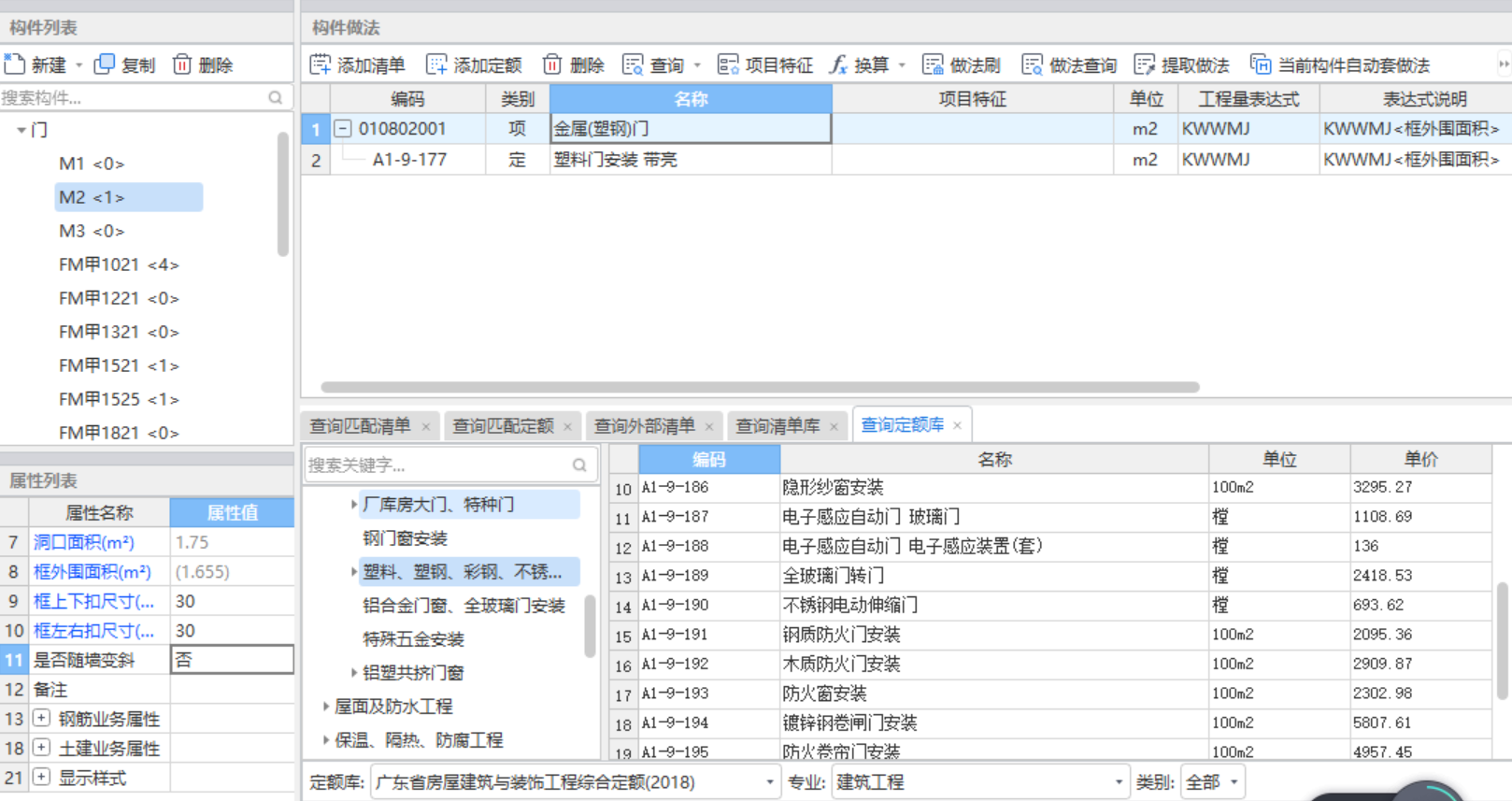Close the 查询定额库 tab
Image resolution: width=1512 pixels, height=801 pixels.
(958, 426)
